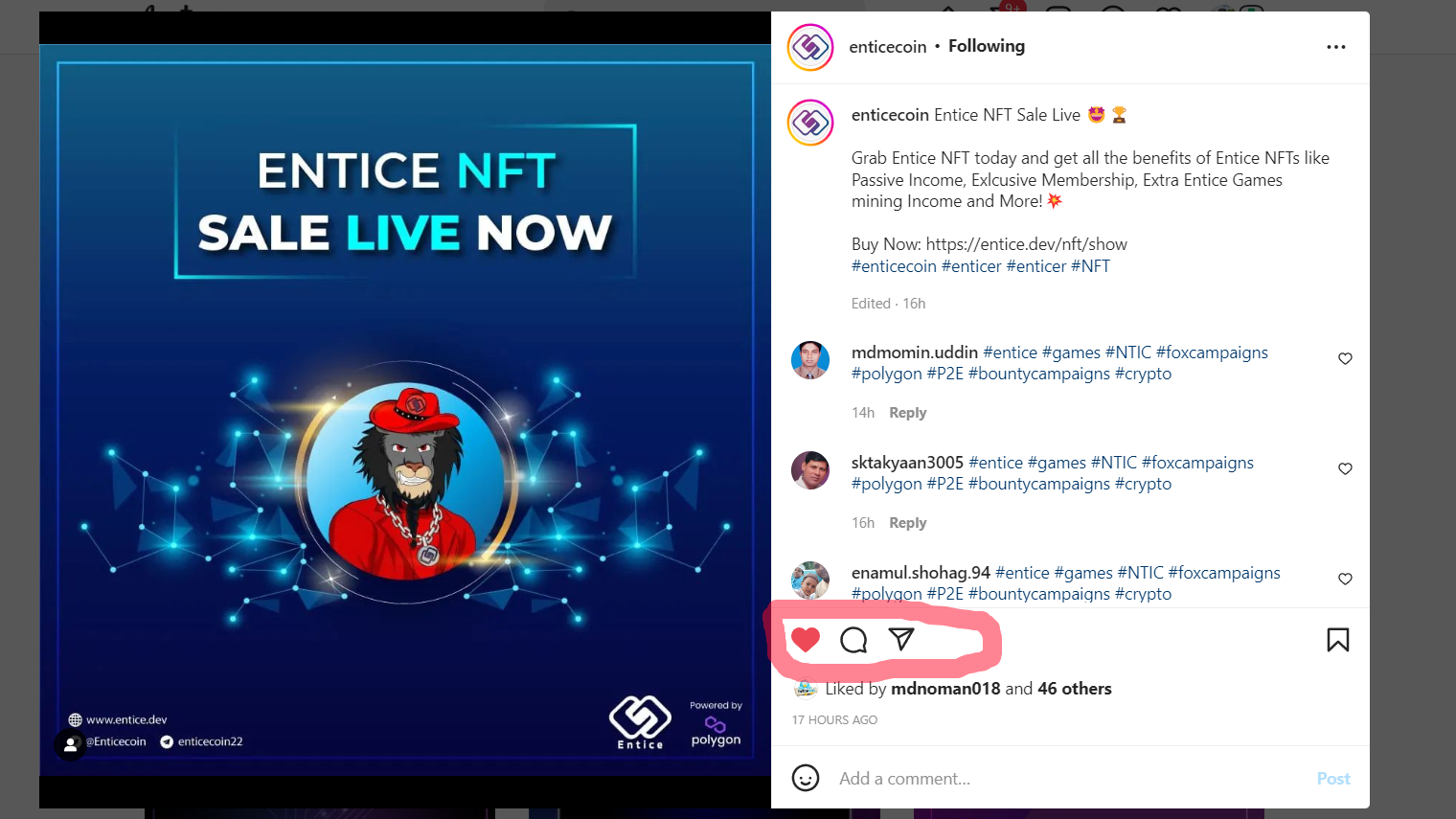Click the Post comment button

coord(1333,779)
